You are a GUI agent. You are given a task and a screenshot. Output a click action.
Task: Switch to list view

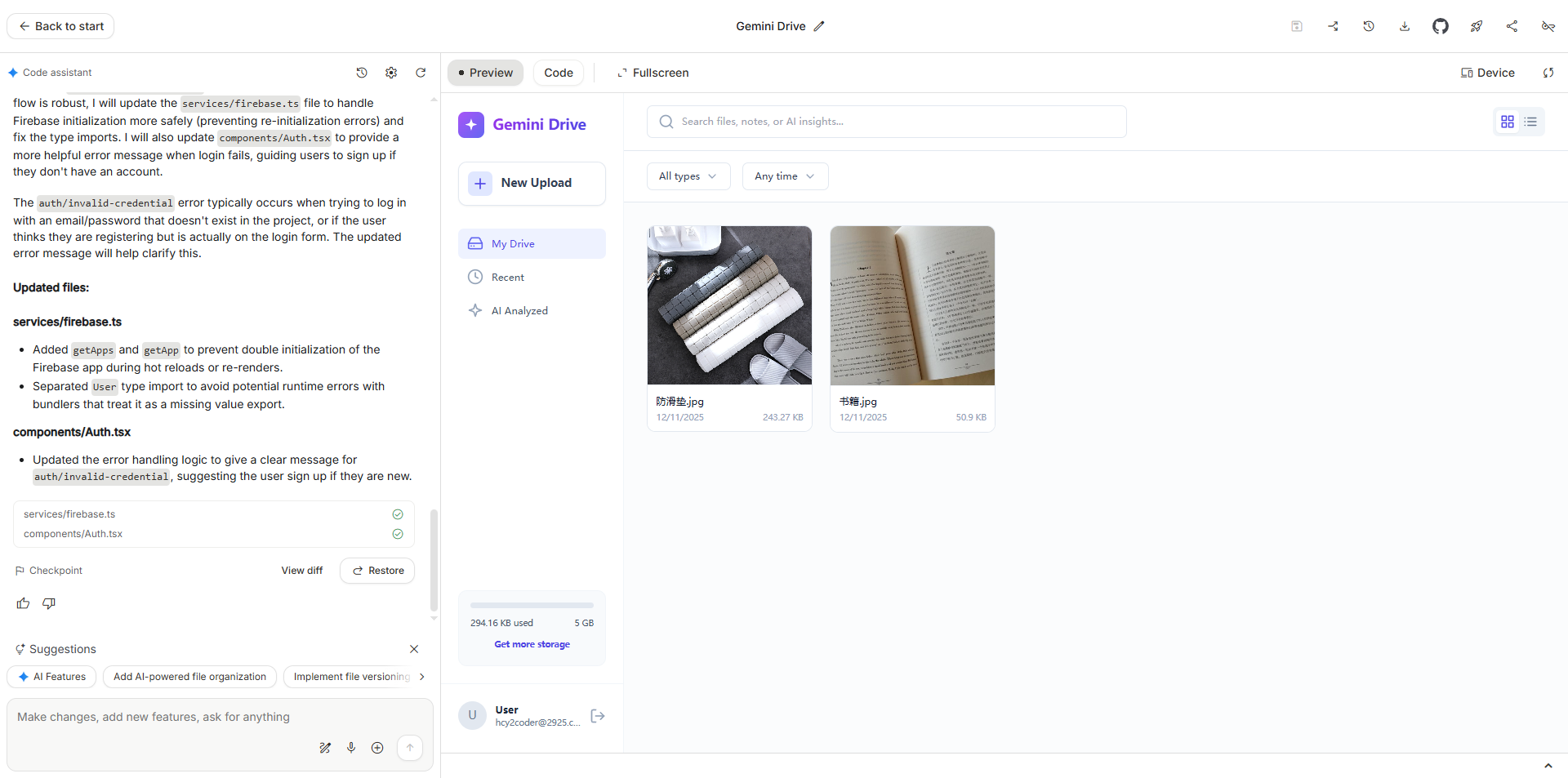tap(1530, 122)
